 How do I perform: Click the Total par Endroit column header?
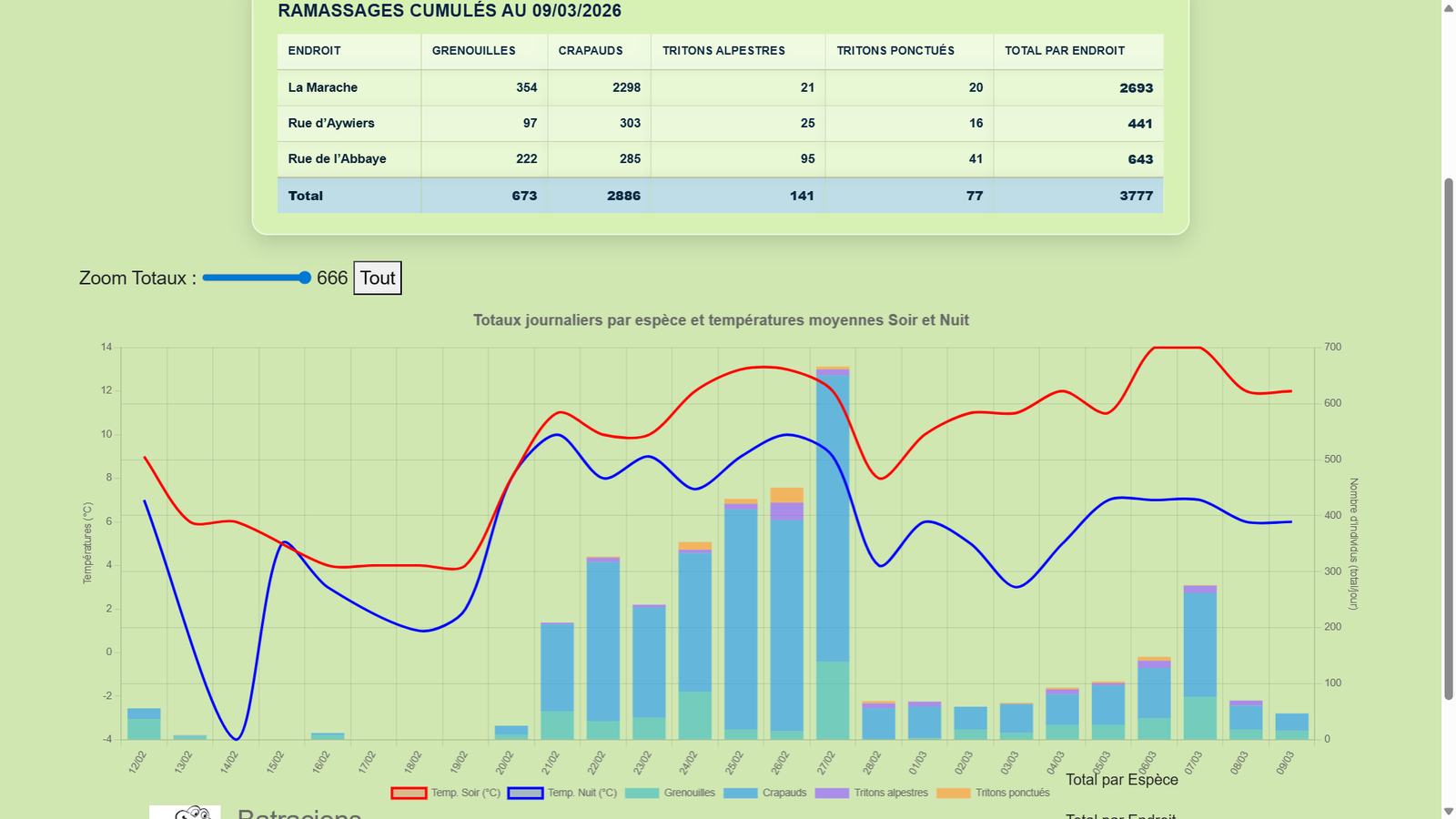tap(1065, 51)
